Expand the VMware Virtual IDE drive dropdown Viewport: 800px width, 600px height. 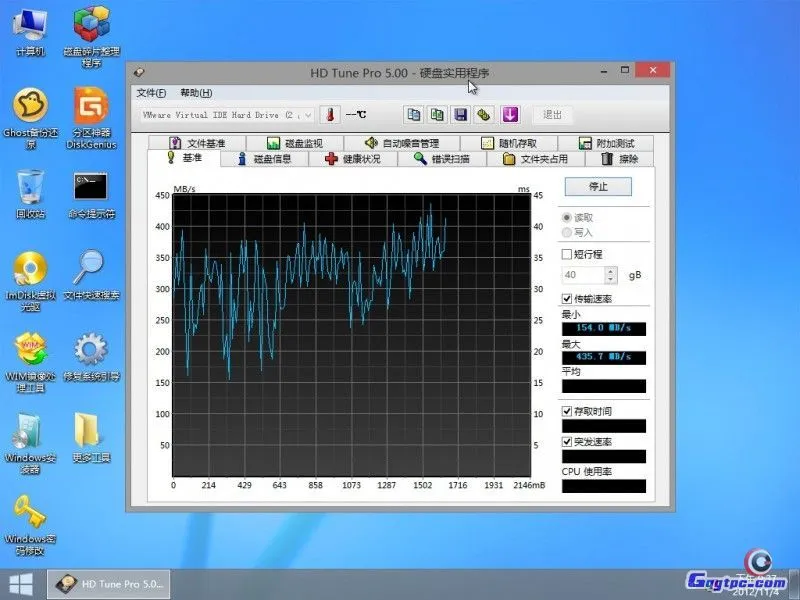(307, 115)
